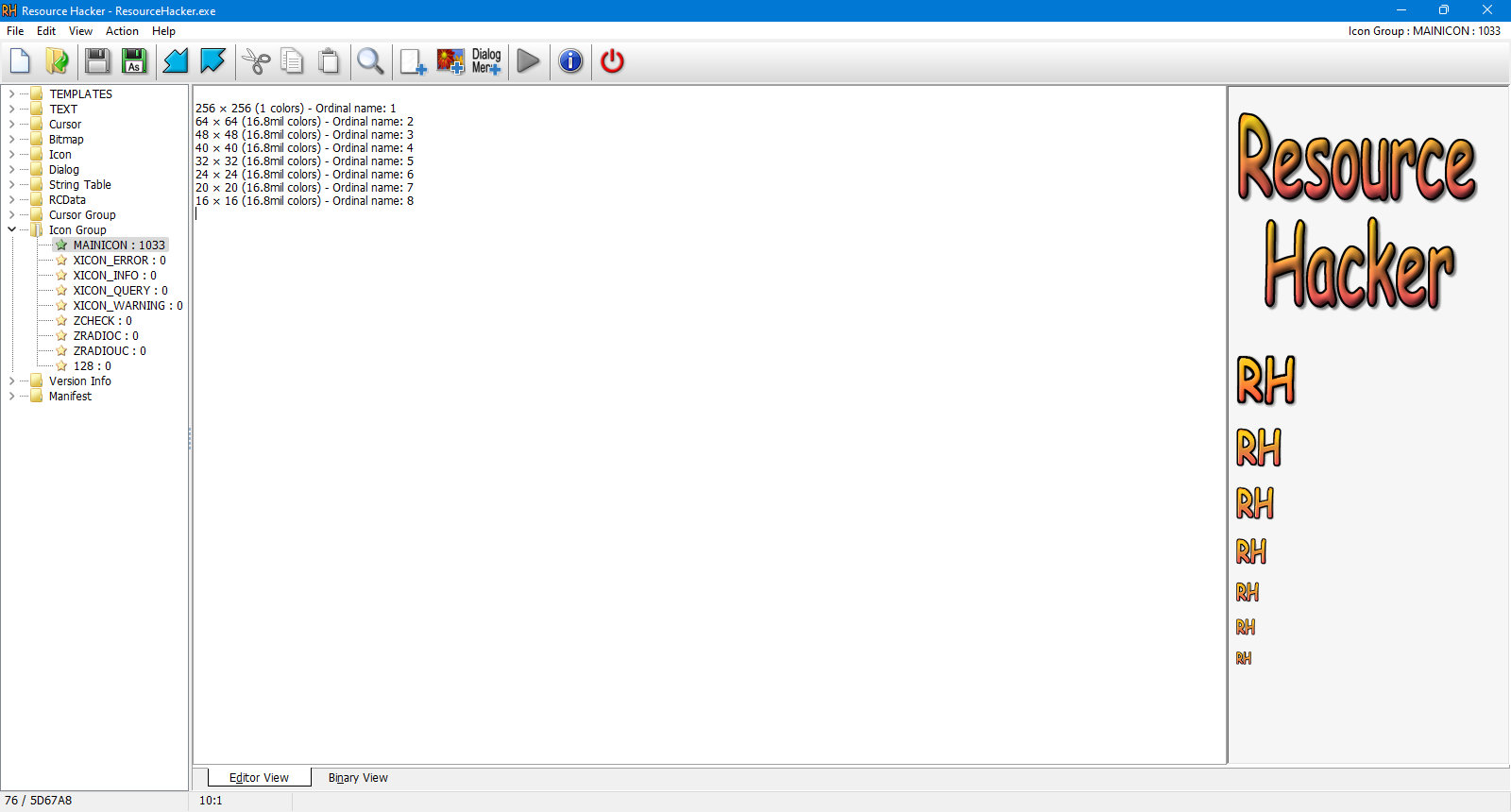Open the Action menu
Image resolution: width=1511 pixels, height=812 pixels.
[x=122, y=31]
